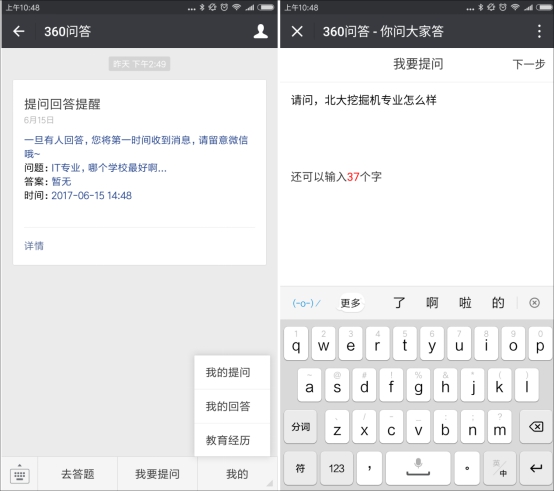Screen dimensions: 554x492
Task: Tap 下一步 to continue
Action: click(529, 64)
